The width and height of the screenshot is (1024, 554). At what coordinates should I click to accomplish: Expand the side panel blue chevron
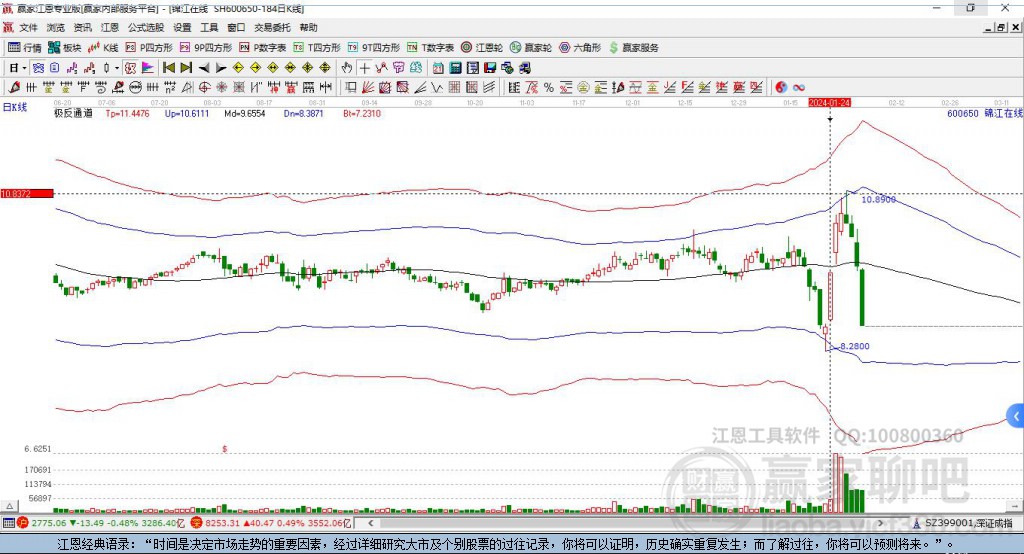[1016, 416]
